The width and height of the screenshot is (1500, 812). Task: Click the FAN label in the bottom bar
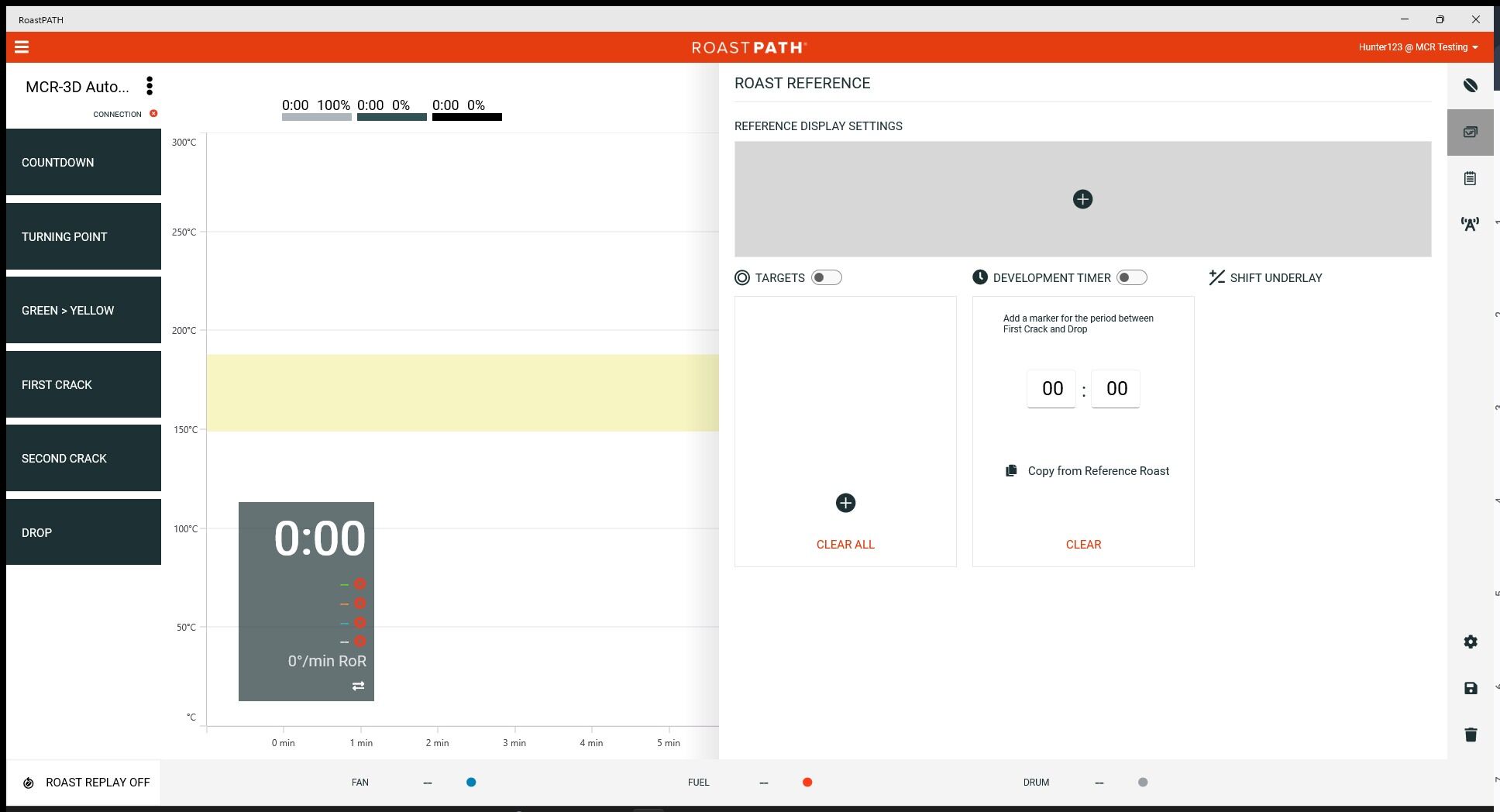point(360,783)
